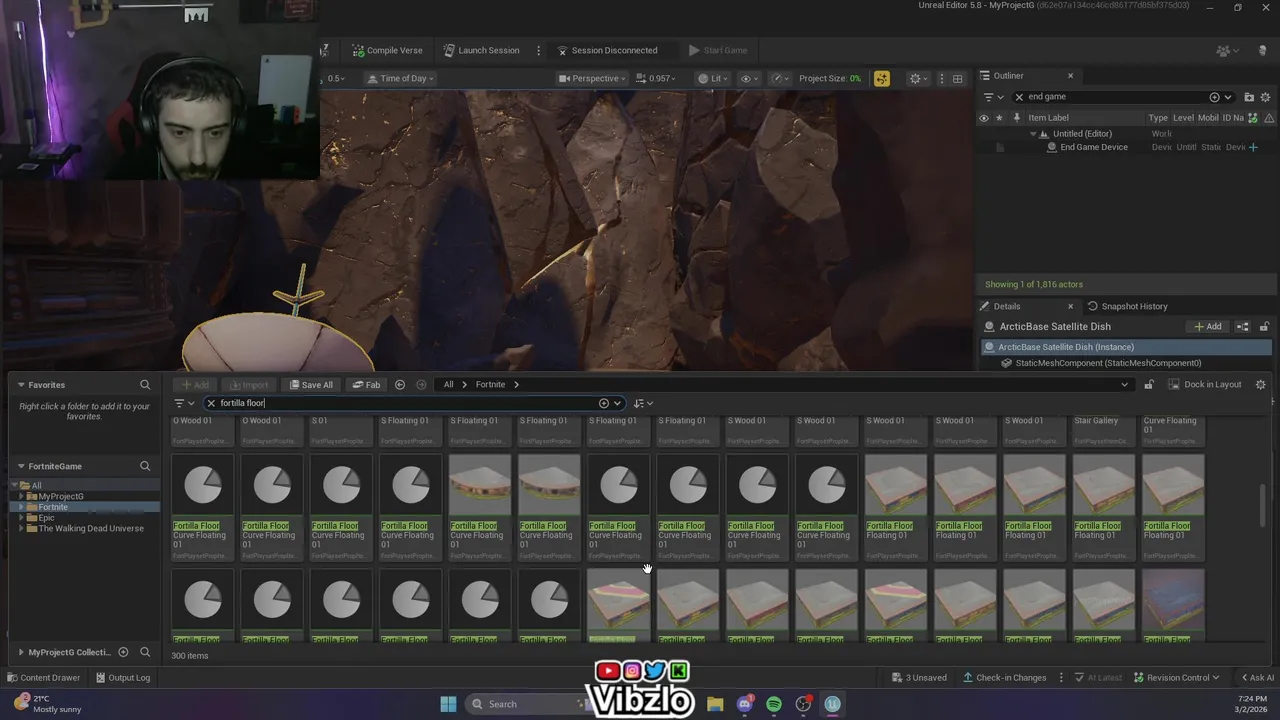Open the Lit view mode dropdown
The width and height of the screenshot is (1280, 720).
(x=713, y=78)
